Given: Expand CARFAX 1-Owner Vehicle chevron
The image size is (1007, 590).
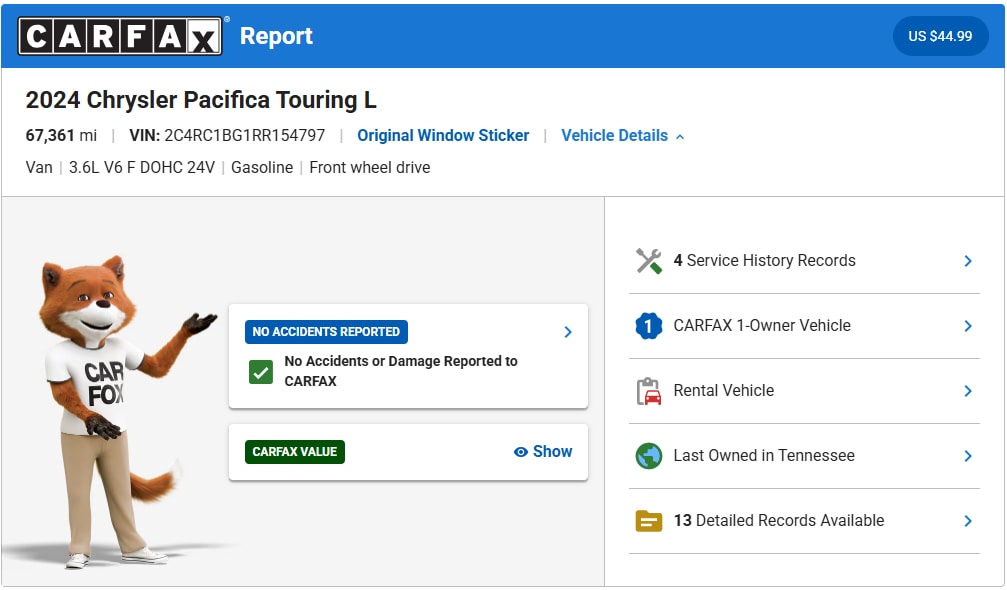Looking at the screenshot, I should (968, 326).
